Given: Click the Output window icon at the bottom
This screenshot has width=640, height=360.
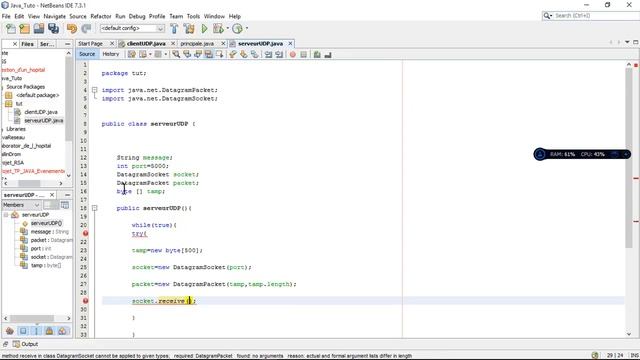Looking at the screenshot, I should pos(16,344).
